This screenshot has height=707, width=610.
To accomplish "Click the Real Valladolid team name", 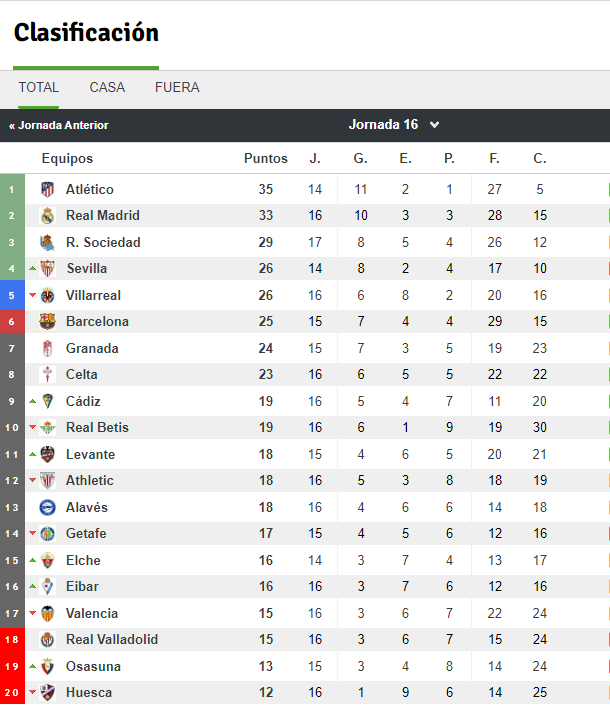I will [x=112, y=640].
